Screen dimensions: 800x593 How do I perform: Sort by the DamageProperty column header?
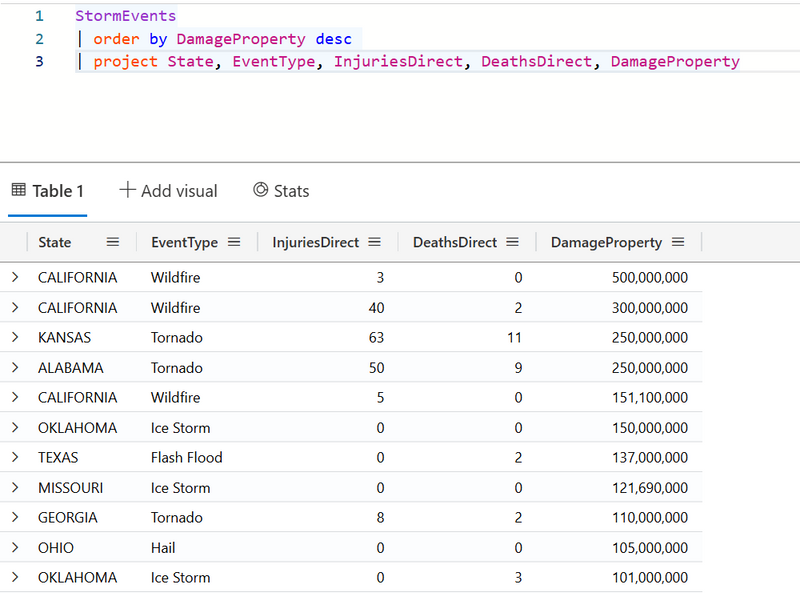(x=606, y=242)
